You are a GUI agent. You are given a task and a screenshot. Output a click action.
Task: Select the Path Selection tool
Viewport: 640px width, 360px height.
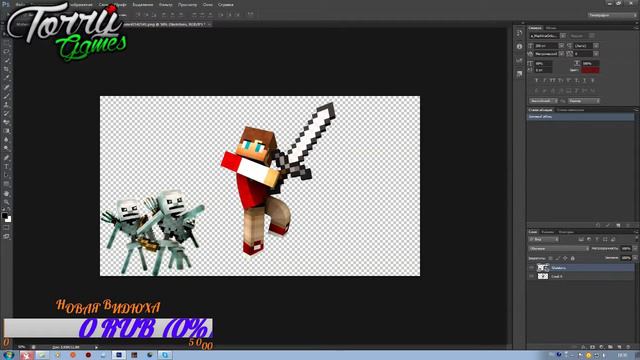pos(7,175)
